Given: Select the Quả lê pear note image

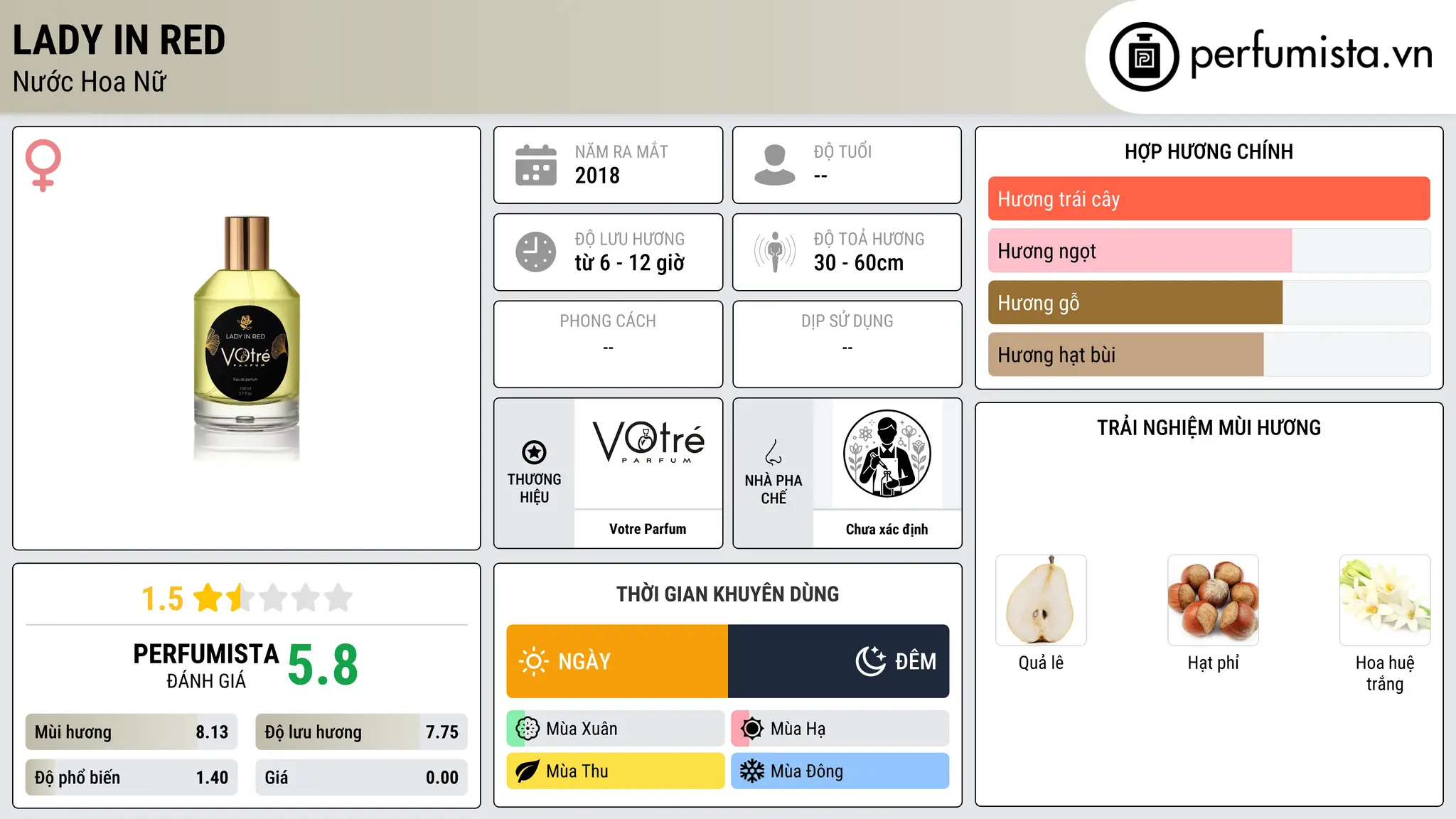Looking at the screenshot, I should click(x=1041, y=600).
